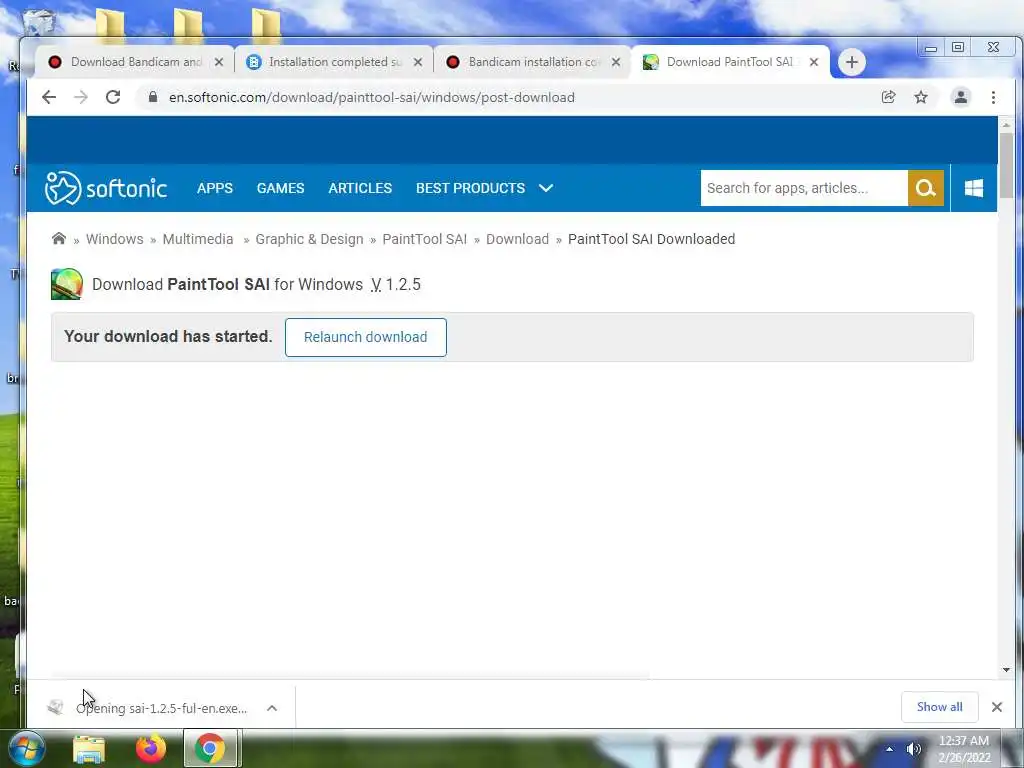
Task: Share this page via share icon
Action: tap(888, 97)
